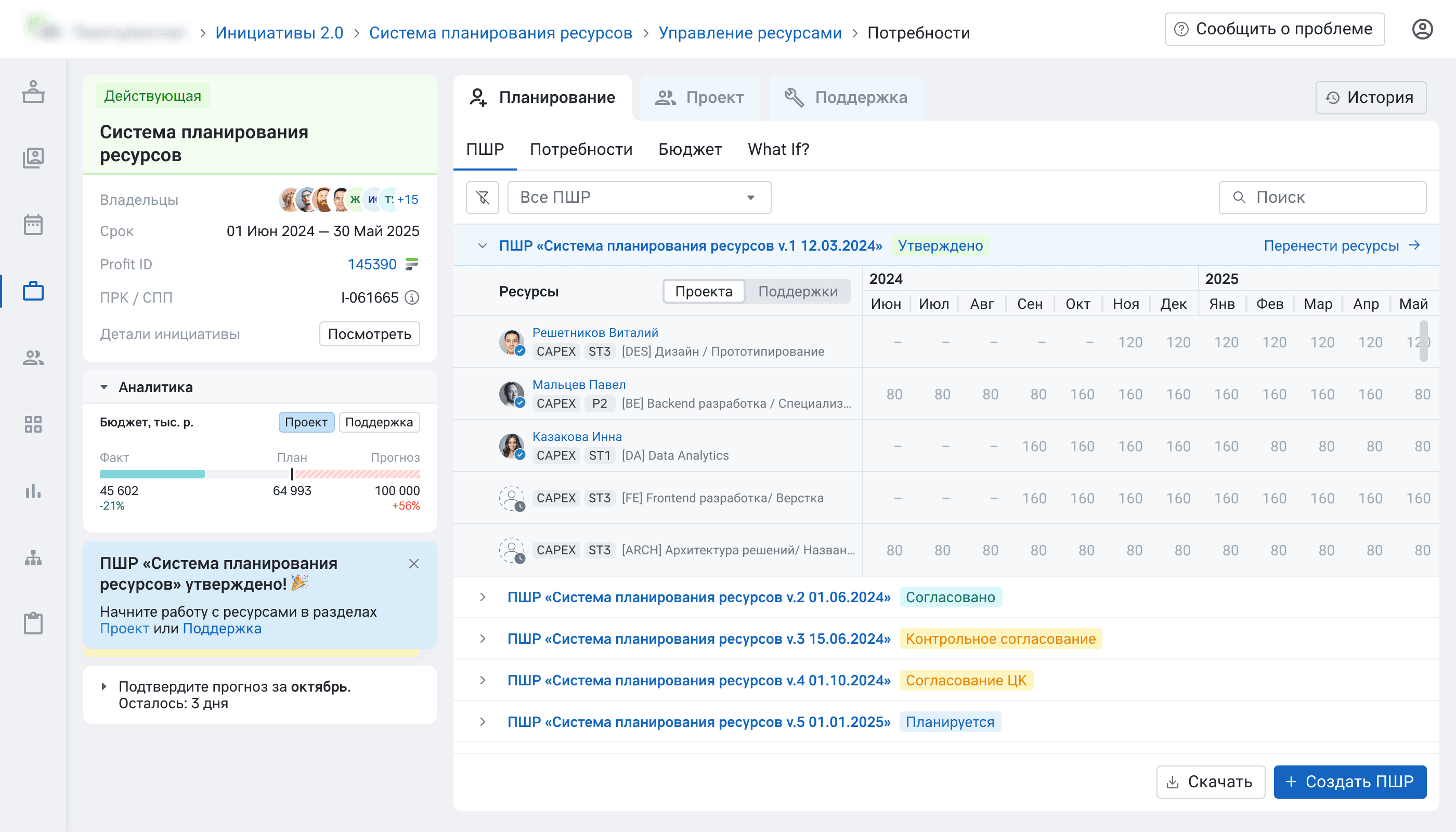Image resolution: width=1456 pixels, height=832 pixels.
Task: Click the clipboard icon in sidebar
Action: coord(33,623)
